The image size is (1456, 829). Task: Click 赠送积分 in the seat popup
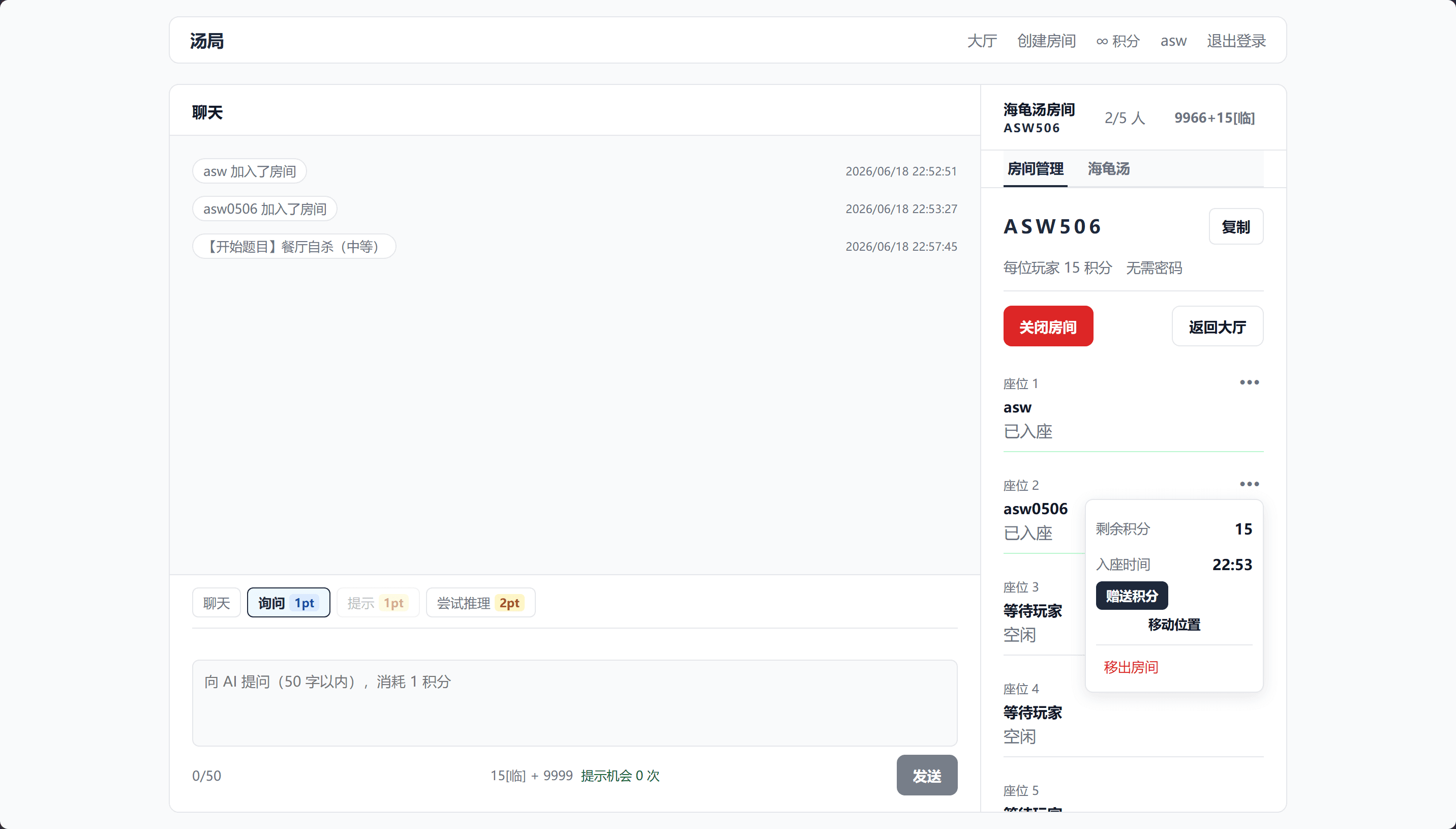pyautogui.click(x=1131, y=596)
